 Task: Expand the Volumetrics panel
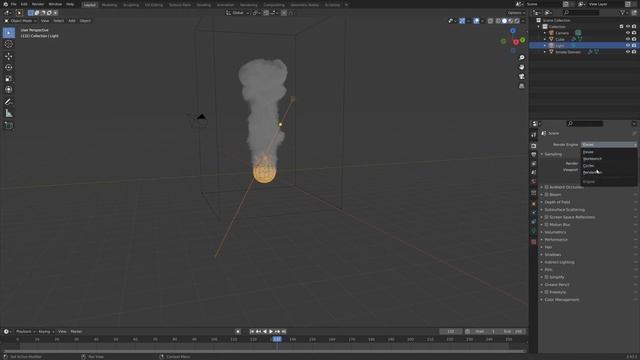555,232
